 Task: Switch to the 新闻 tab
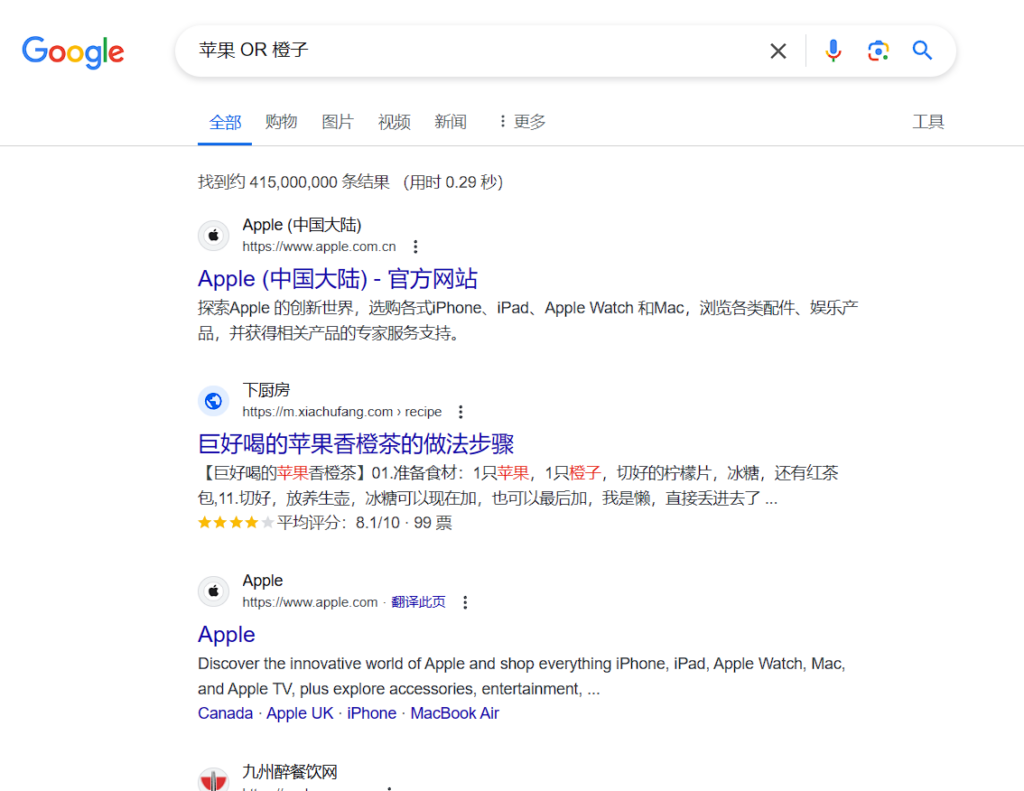click(x=450, y=121)
